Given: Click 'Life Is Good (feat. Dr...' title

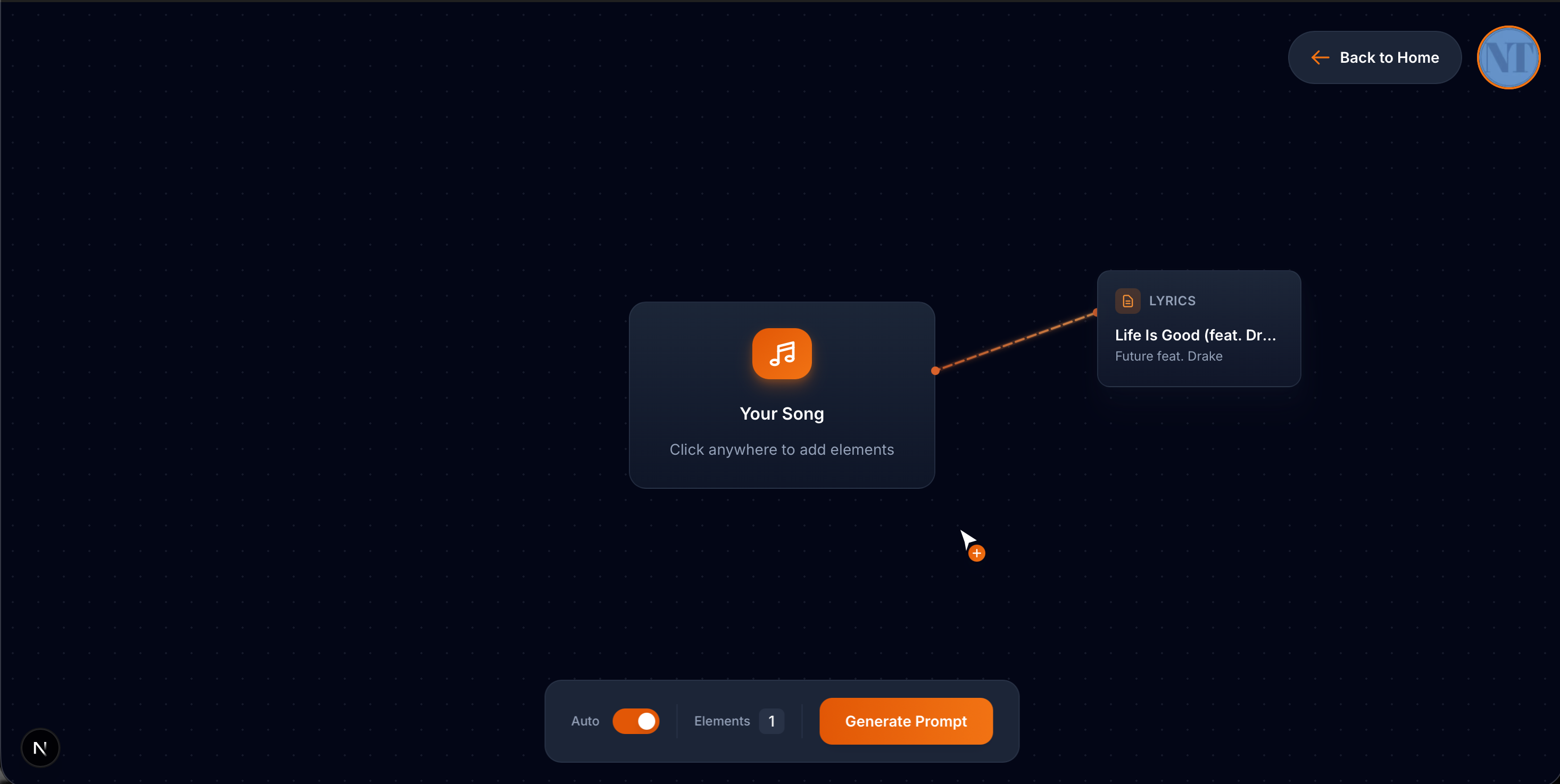Looking at the screenshot, I should coord(1195,335).
